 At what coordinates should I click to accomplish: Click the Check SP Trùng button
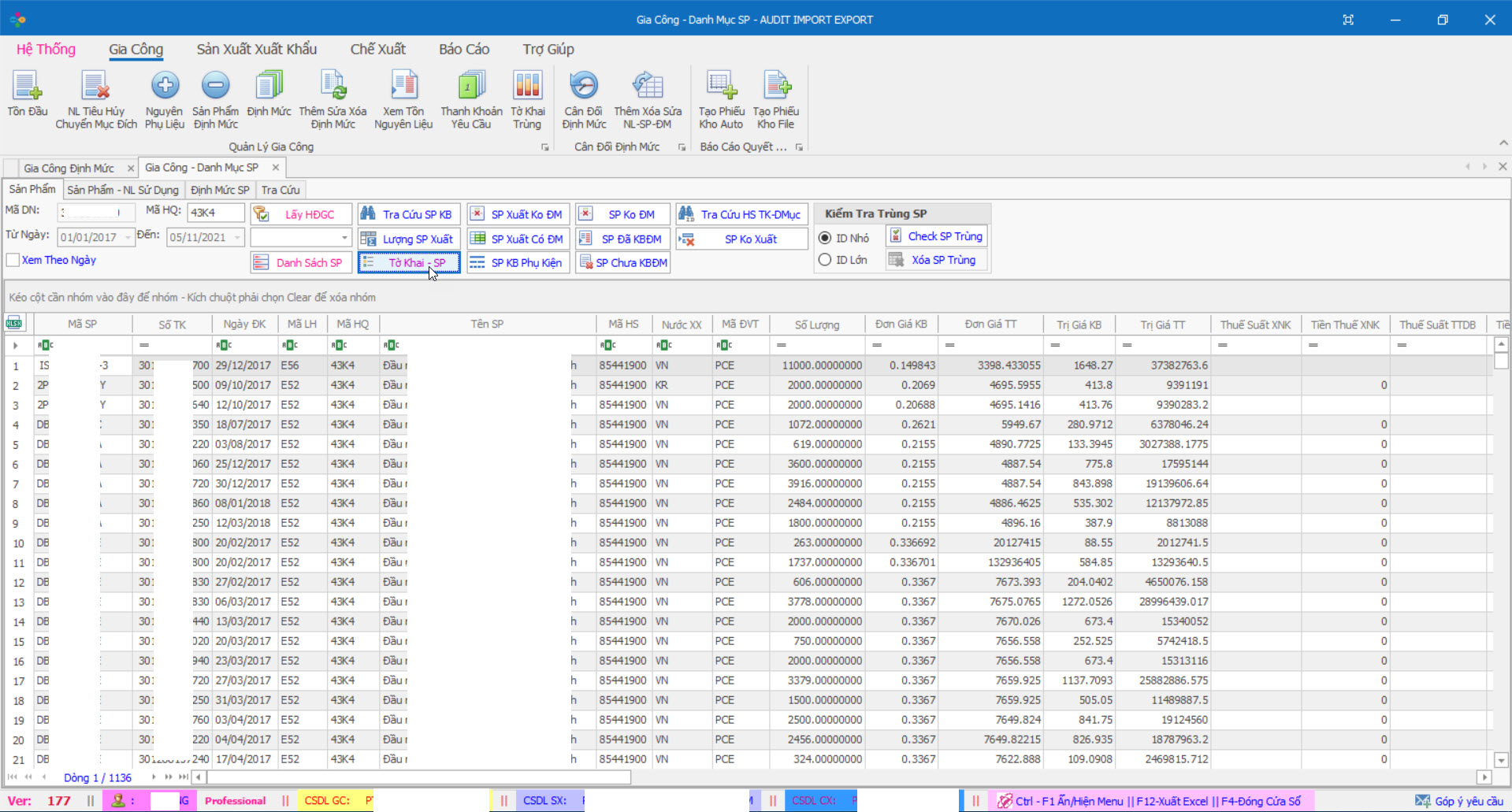936,236
